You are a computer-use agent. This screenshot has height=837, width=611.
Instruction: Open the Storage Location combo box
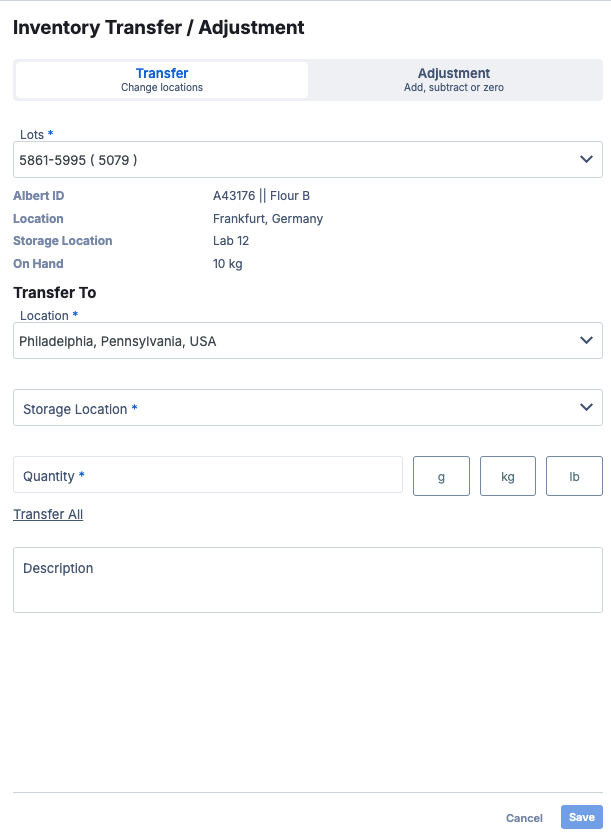point(290,408)
